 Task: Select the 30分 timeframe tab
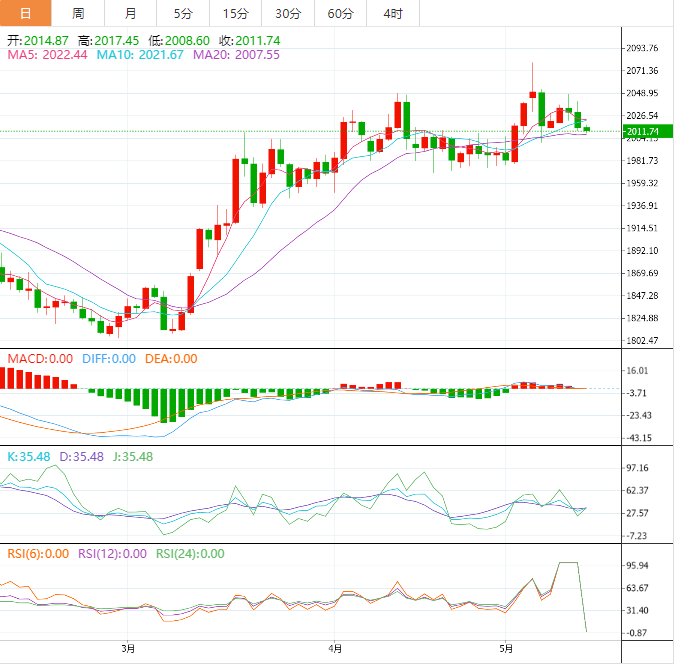click(x=288, y=13)
